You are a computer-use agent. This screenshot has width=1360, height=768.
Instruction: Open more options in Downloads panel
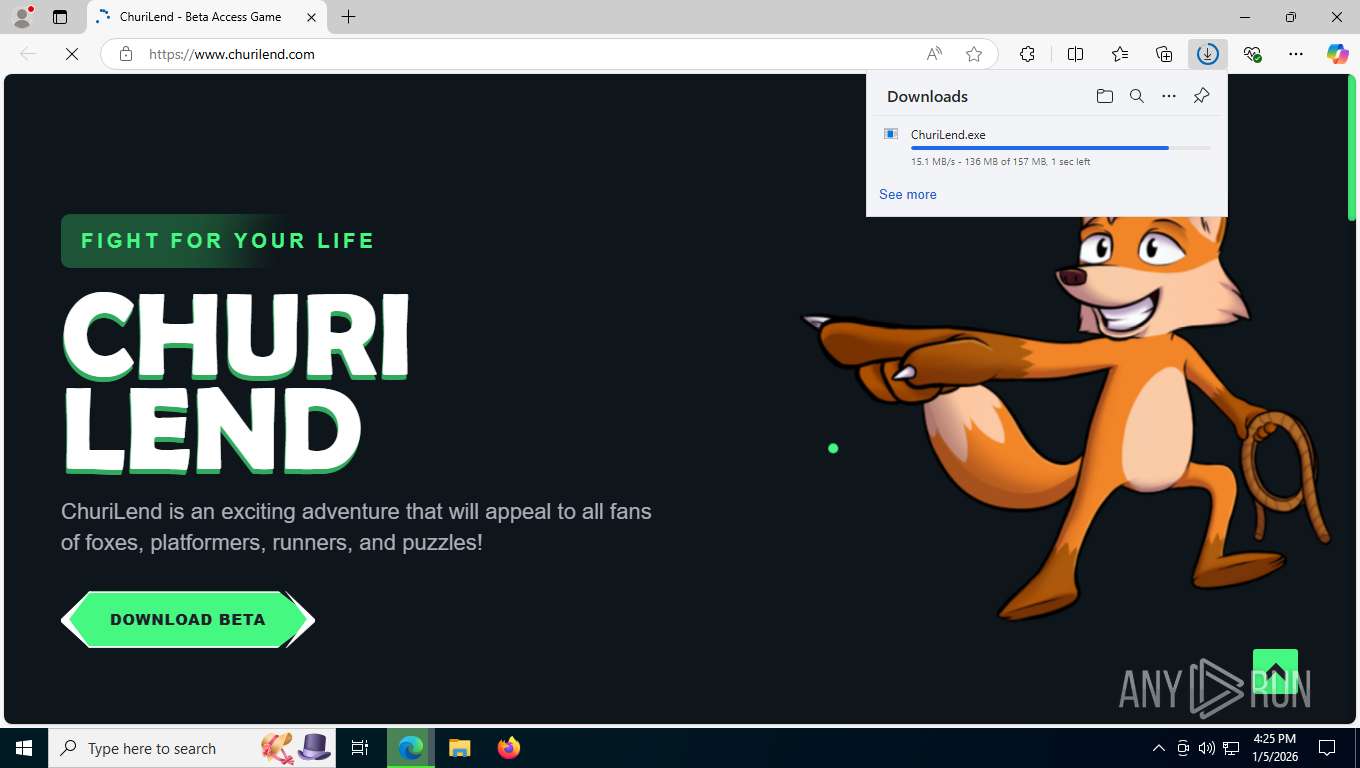[1169, 96]
